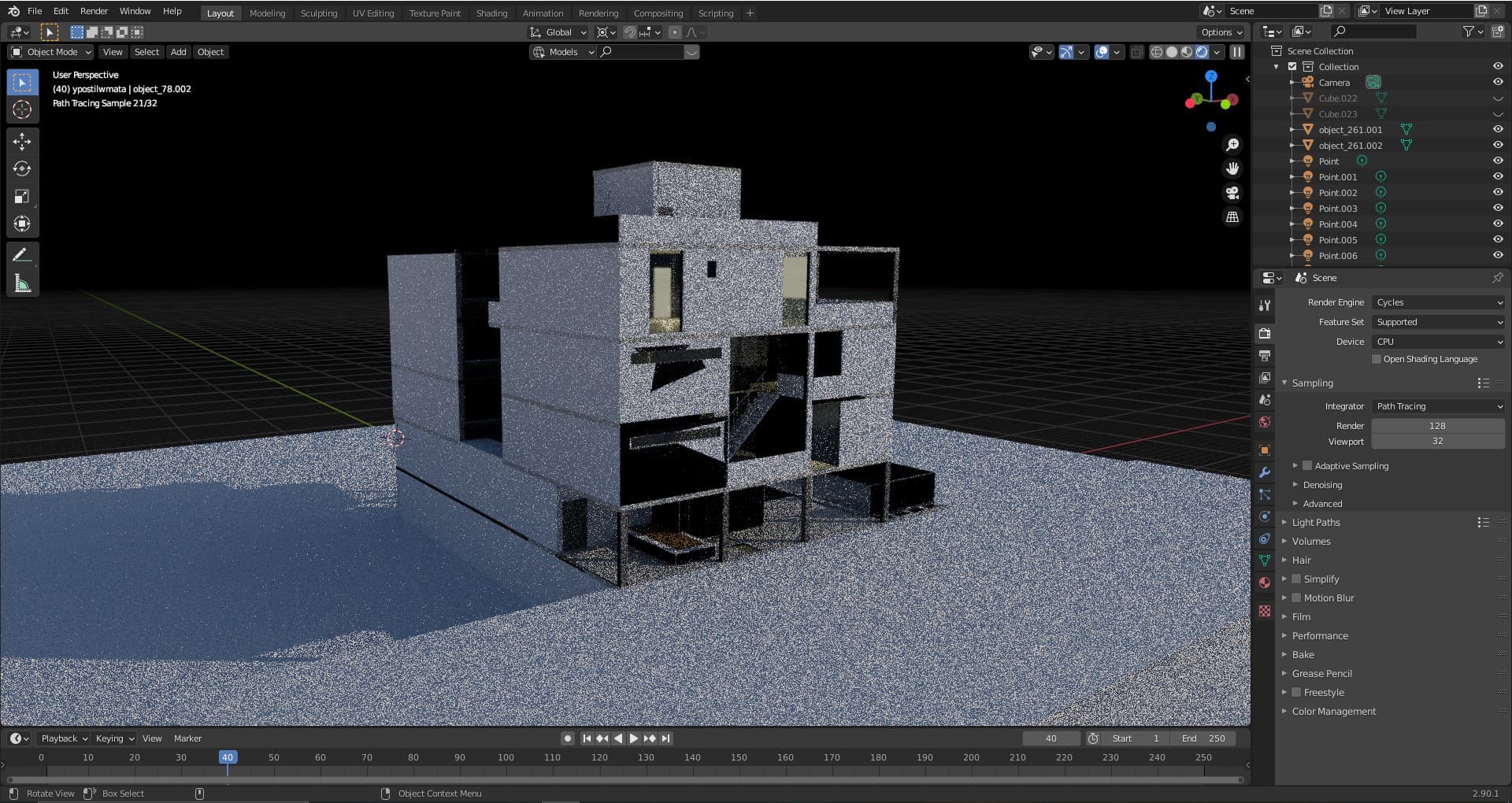This screenshot has height=803, width=1512.
Task: Select wireframe viewport shading
Action: click(1157, 52)
